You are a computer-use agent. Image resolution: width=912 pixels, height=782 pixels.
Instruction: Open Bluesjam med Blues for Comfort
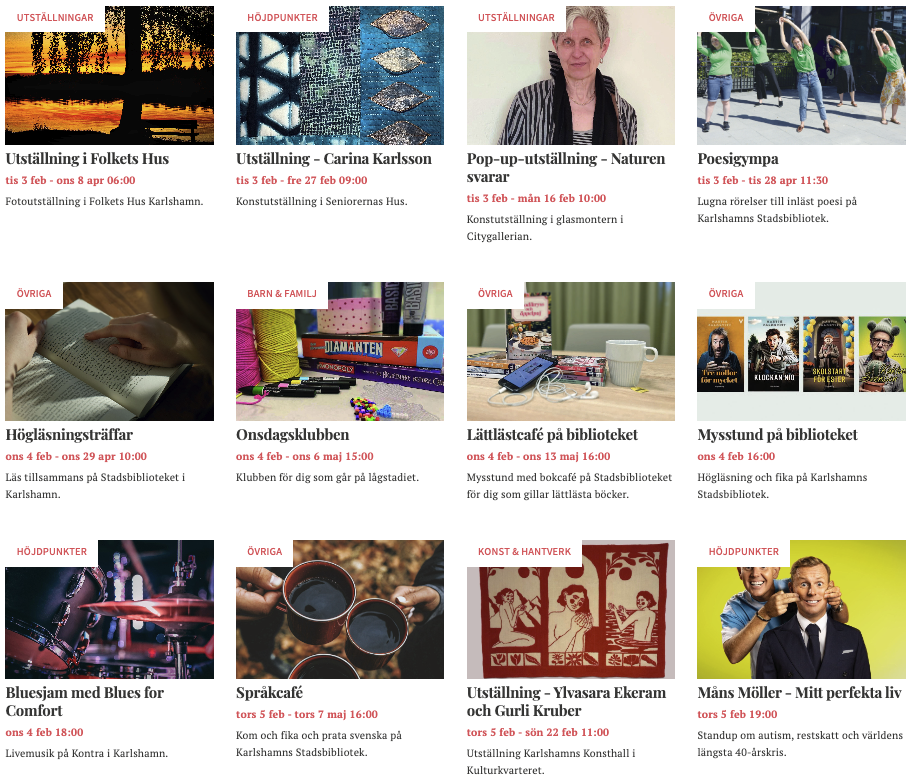85,702
